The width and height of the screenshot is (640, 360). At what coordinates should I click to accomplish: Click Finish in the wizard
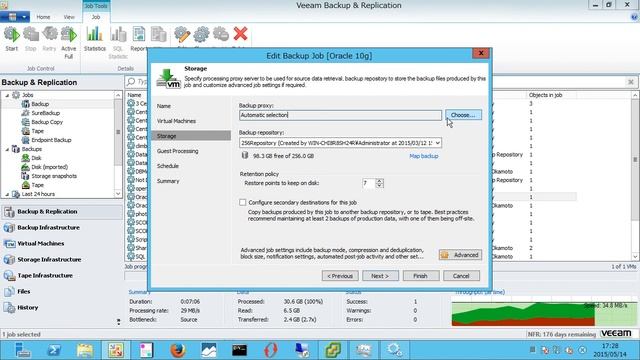421,276
